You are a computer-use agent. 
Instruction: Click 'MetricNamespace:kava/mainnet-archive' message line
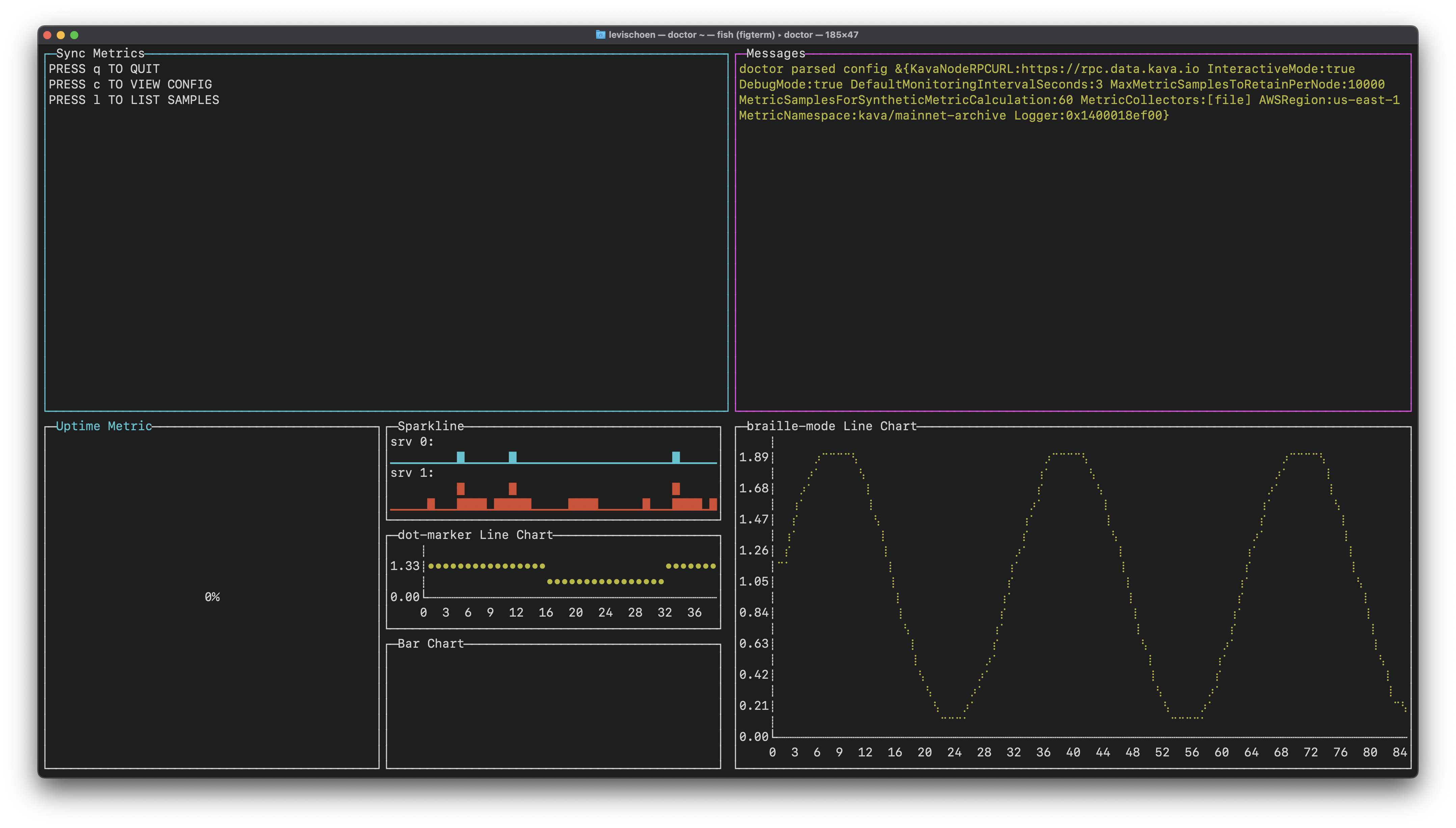point(953,115)
